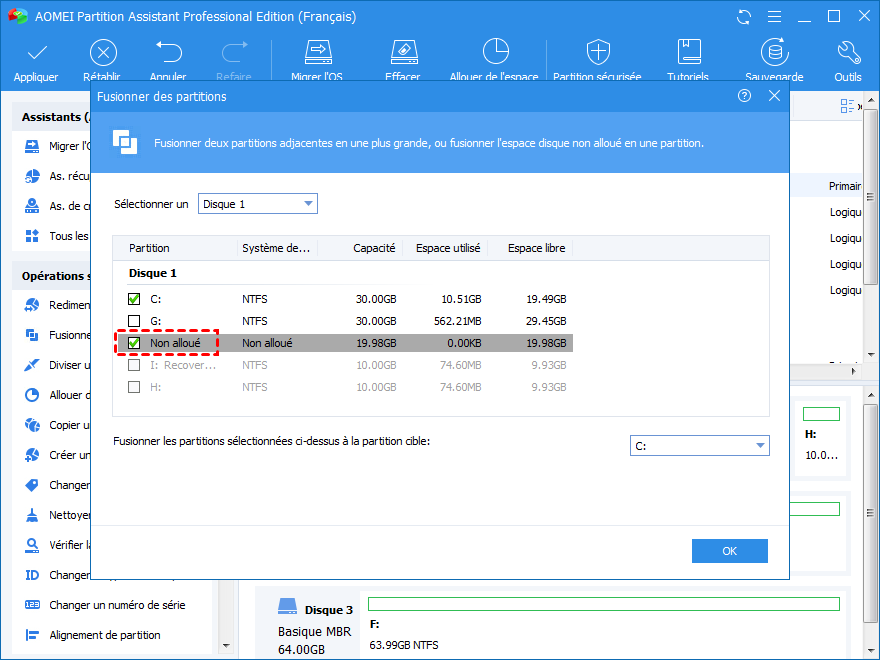880x660 pixels.
Task: Click the help question mark in the dialog
Action: click(x=744, y=96)
